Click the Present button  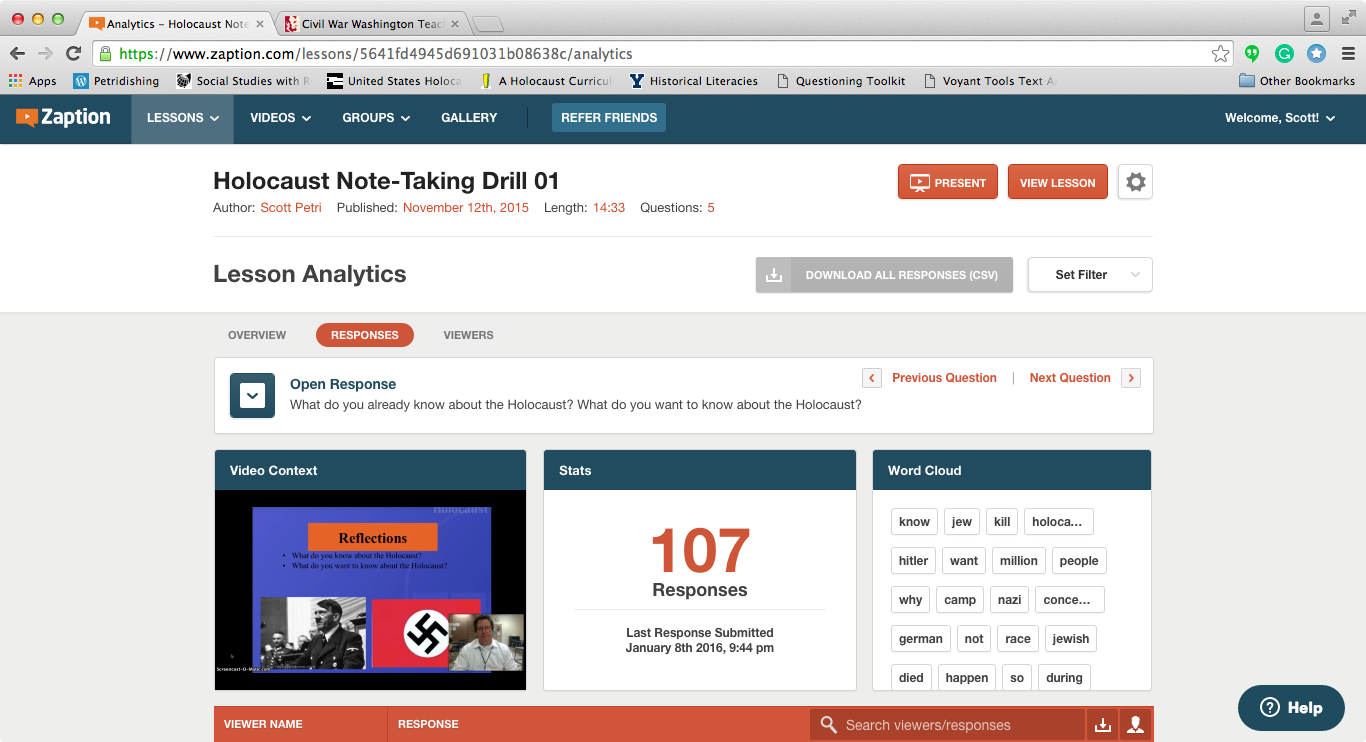click(947, 182)
